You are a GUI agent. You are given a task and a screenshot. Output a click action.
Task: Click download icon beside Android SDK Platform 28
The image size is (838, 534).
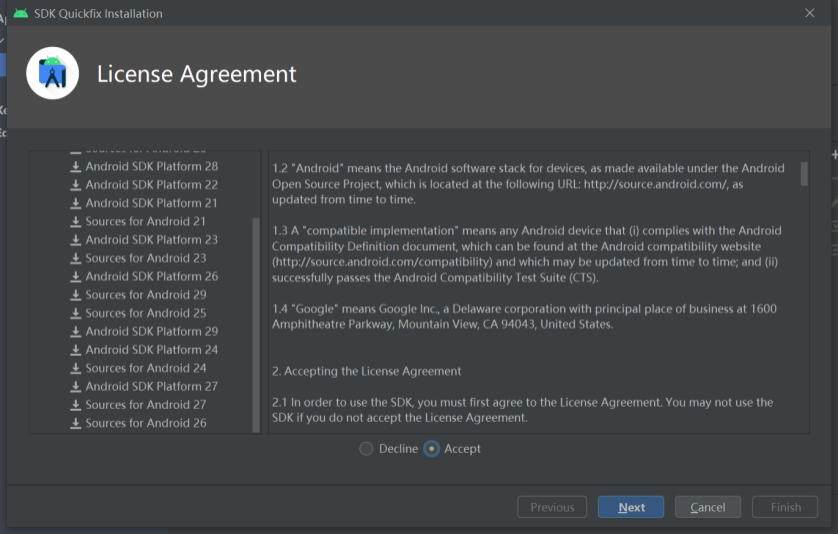tap(75, 166)
